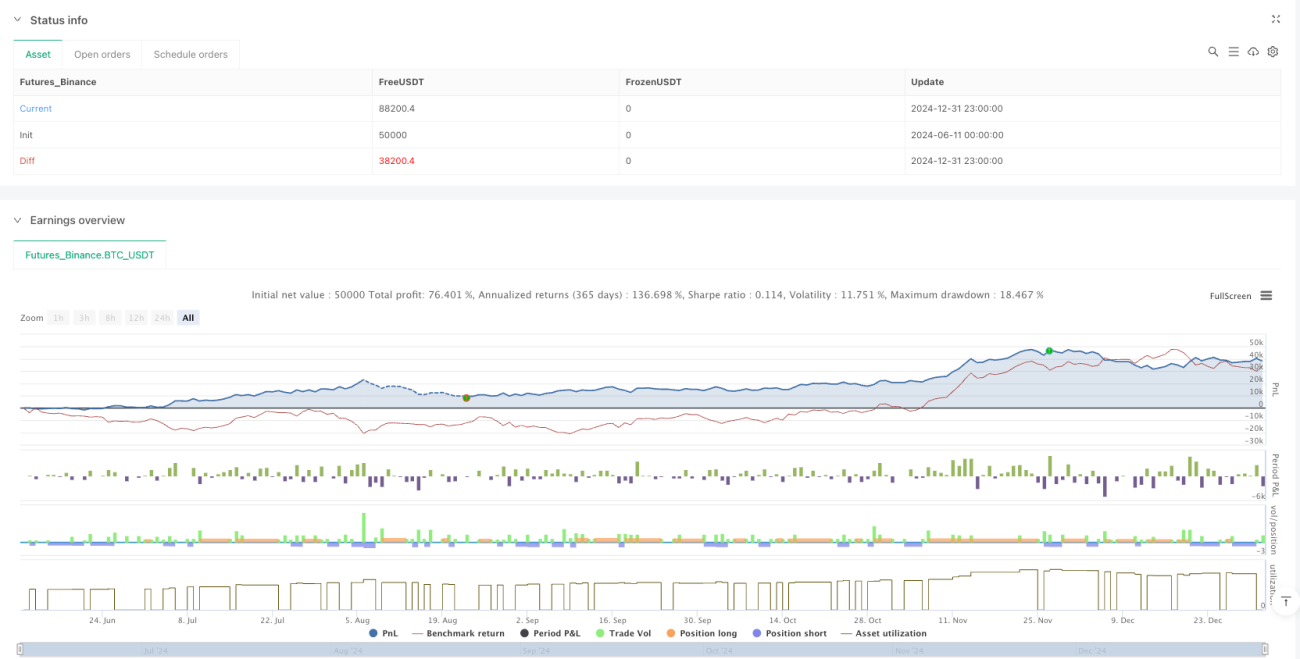The image size is (1300, 659).
Task: Click the search magnifier icon in Status info
Action: click(1213, 52)
